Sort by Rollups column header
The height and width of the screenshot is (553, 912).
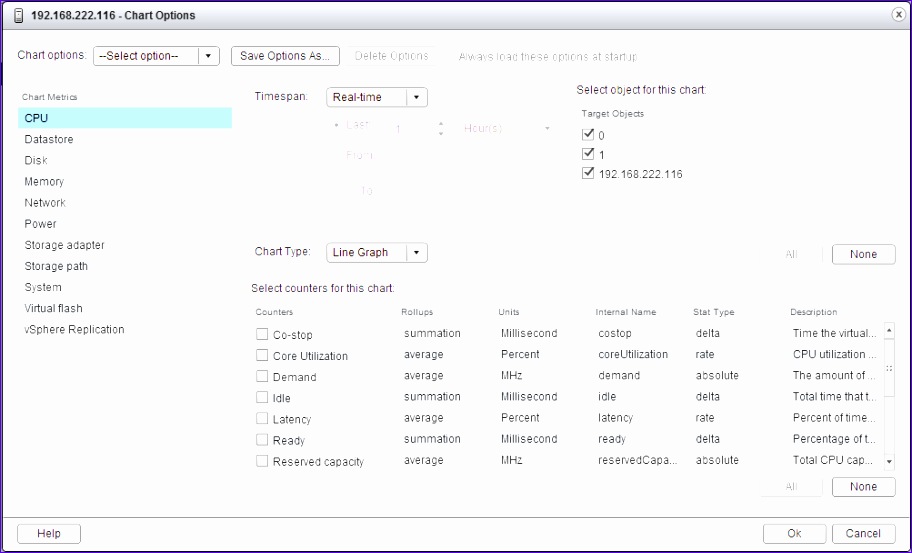[x=417, y=312]
